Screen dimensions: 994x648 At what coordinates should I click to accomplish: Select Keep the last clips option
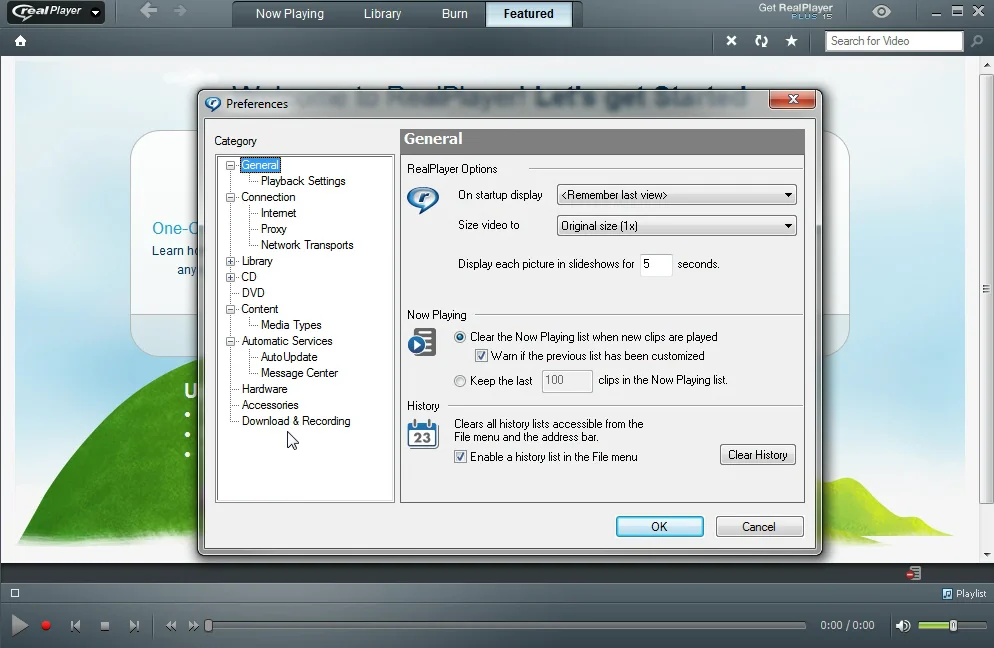coord(460,381)
